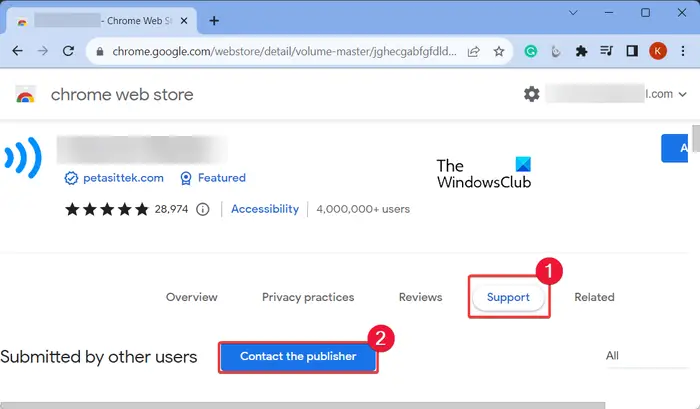Bookmark this tab with the star
700x409 pixels.
pyautogui.click(x=499, y=51)
